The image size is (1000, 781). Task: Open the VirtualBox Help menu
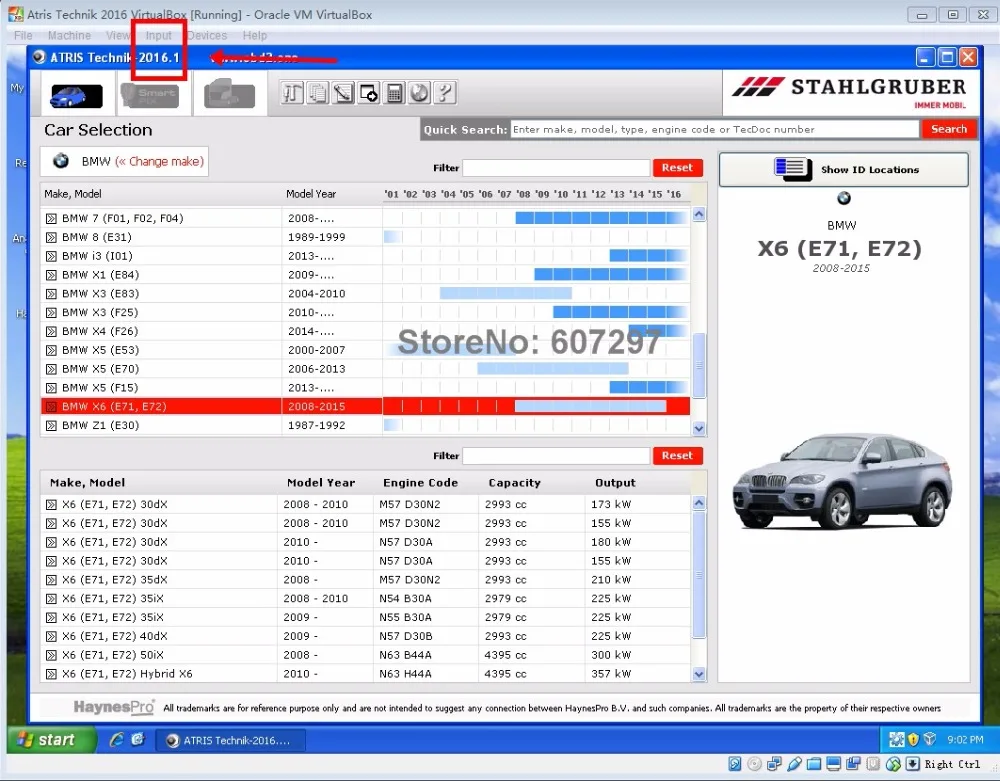pos(254,36)
